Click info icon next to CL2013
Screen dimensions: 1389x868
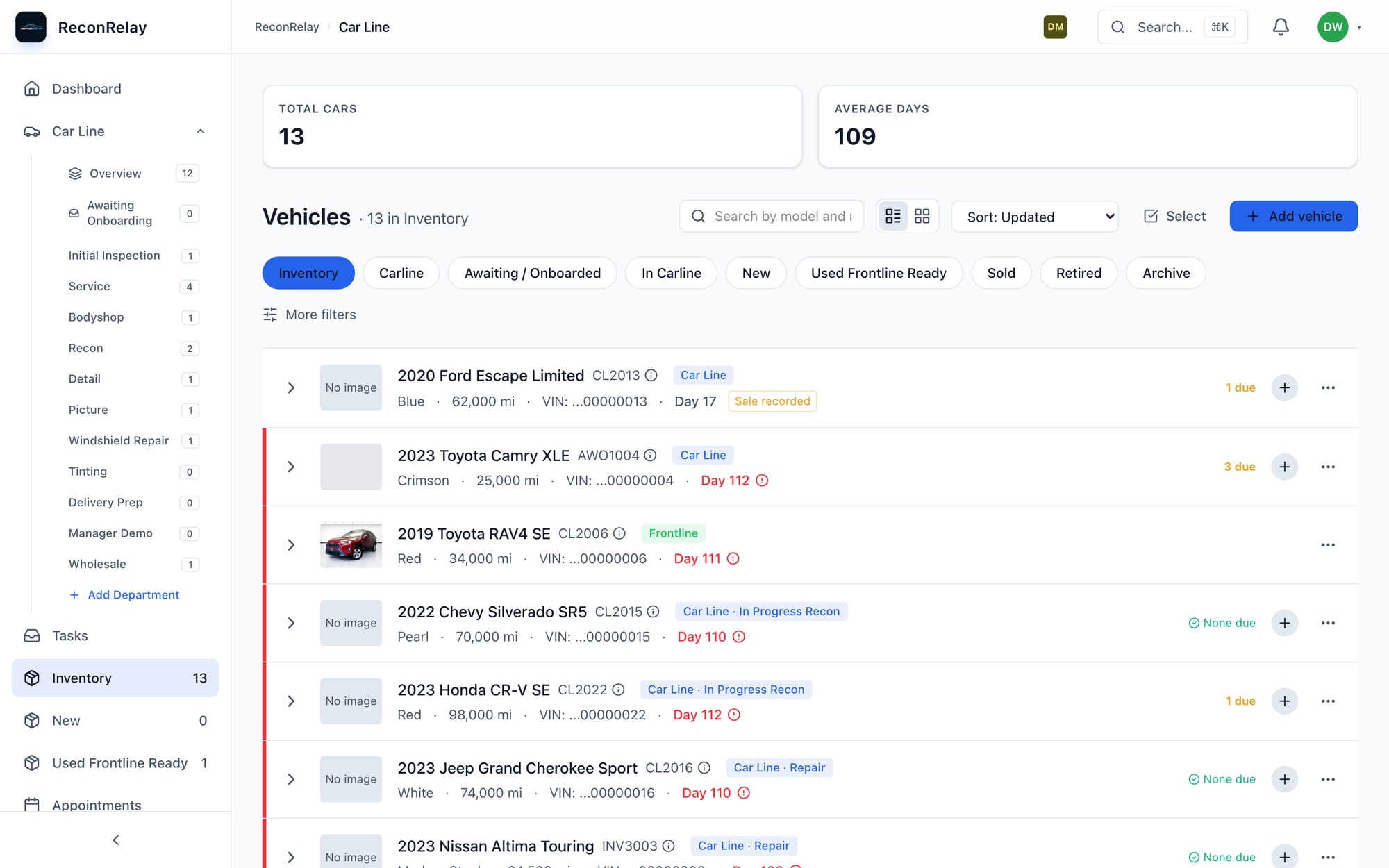(651, 376)
